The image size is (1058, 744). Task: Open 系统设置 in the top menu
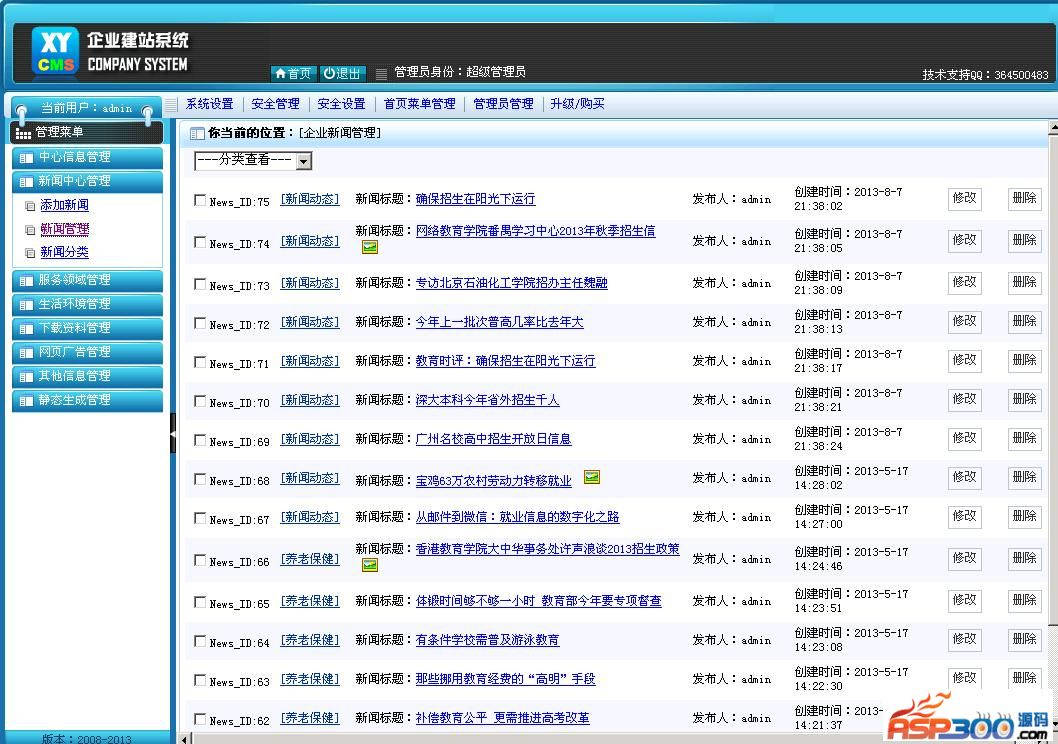209,104
